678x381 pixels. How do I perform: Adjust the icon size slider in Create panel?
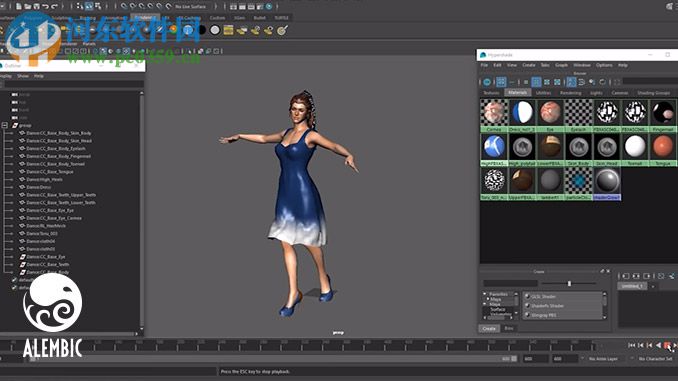(x=569, y=283)
